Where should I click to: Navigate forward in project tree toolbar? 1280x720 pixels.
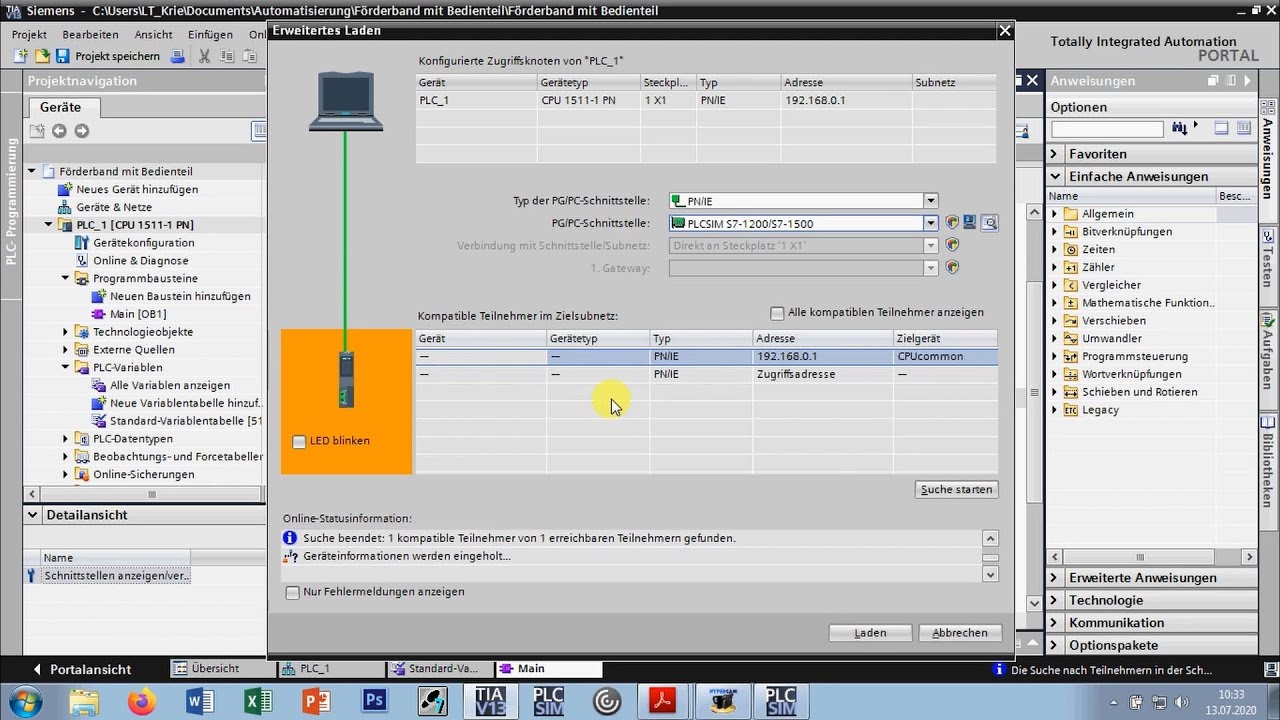(82, 131)
